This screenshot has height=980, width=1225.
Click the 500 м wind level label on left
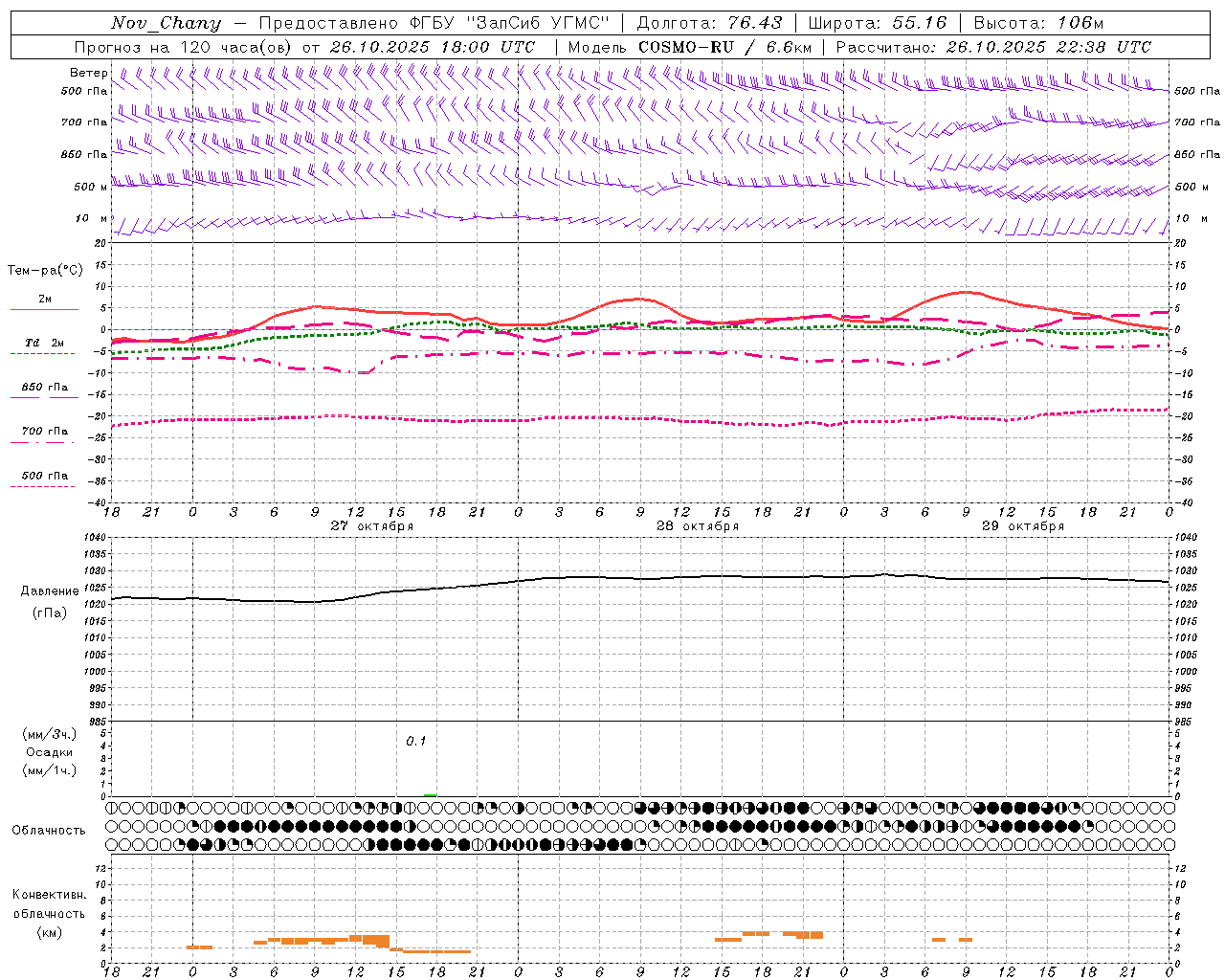coord(91,187)
